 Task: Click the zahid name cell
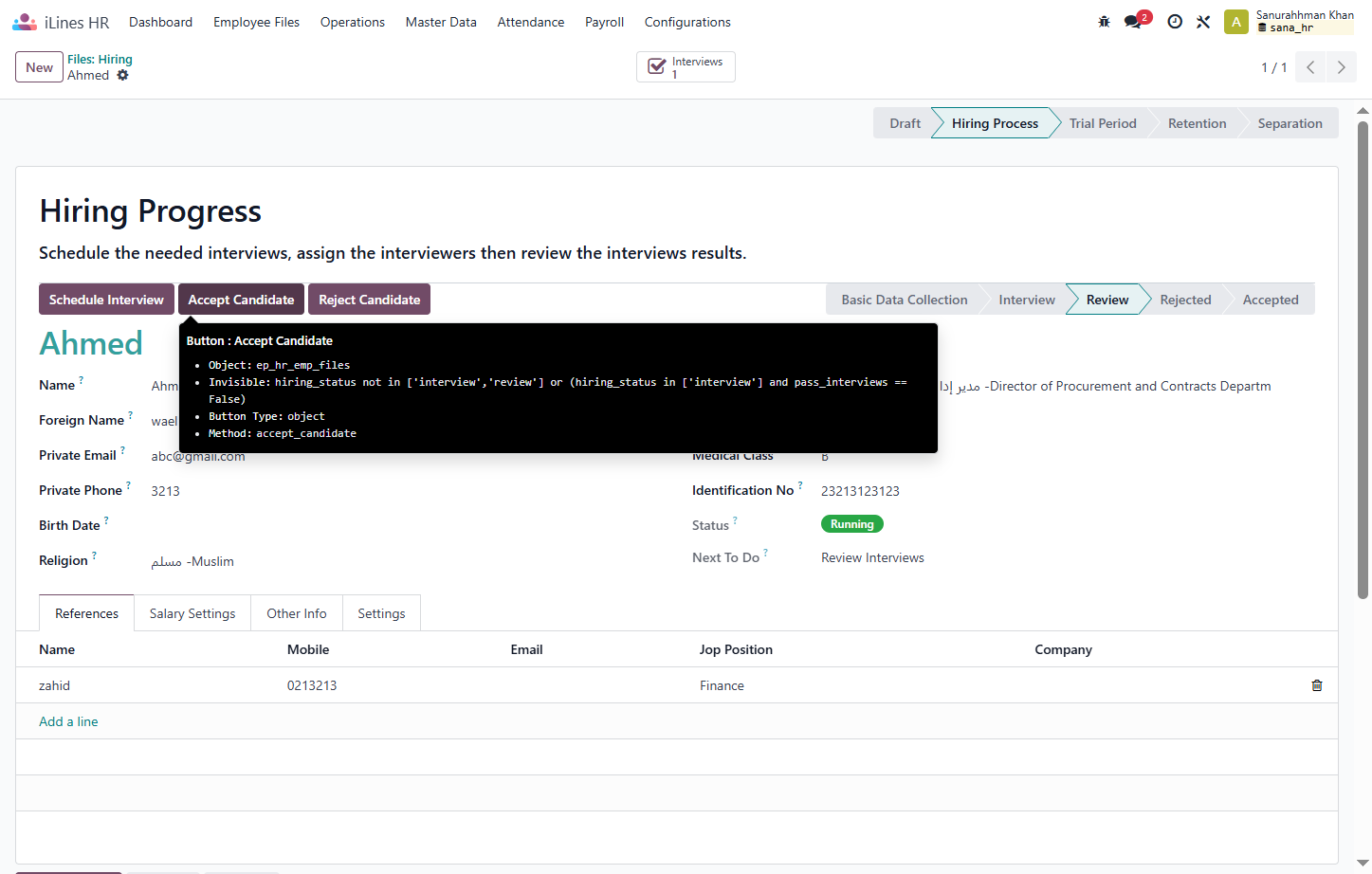click(x=152, y=685)
